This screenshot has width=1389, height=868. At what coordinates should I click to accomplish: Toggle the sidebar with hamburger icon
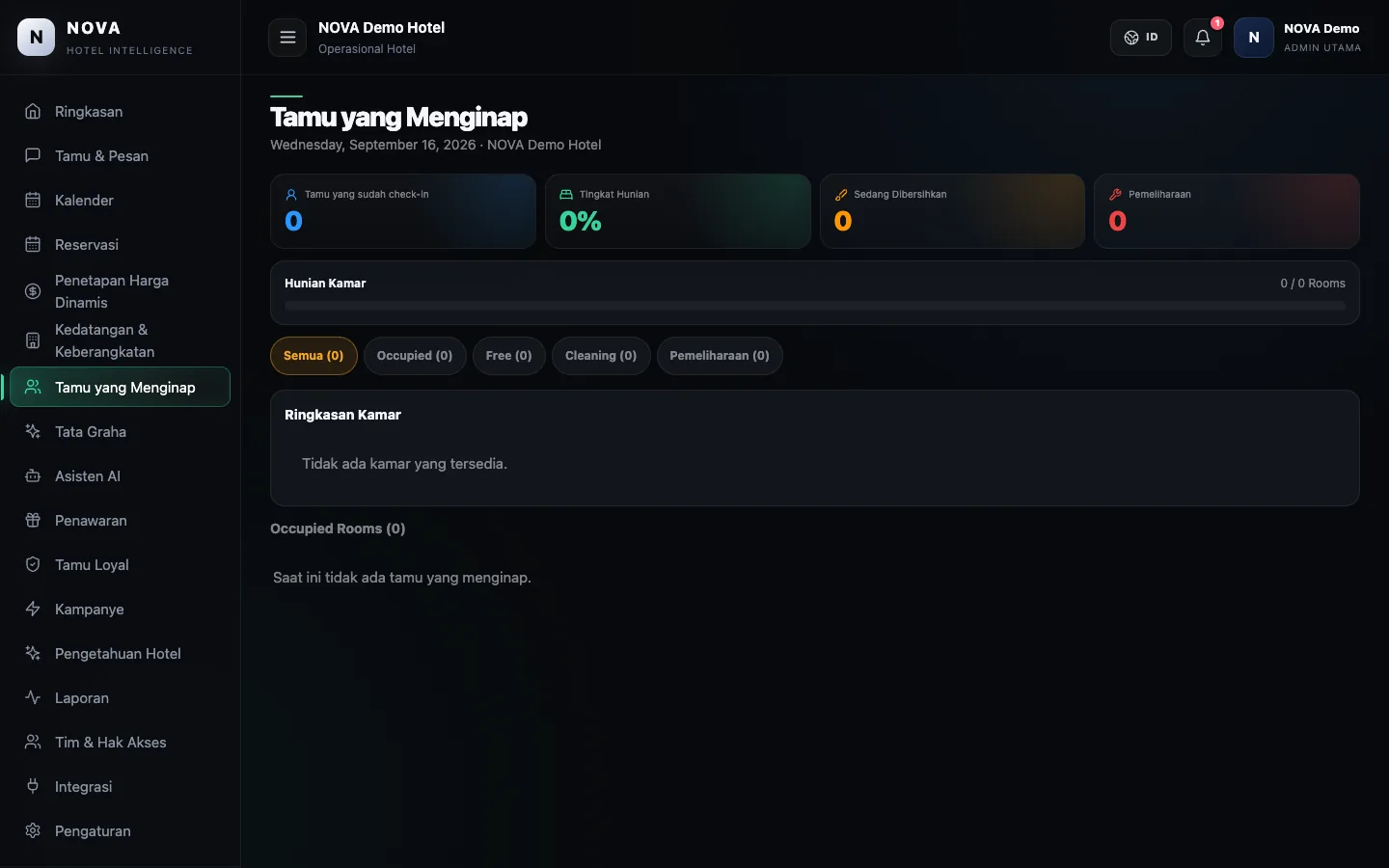coord(287,38)
